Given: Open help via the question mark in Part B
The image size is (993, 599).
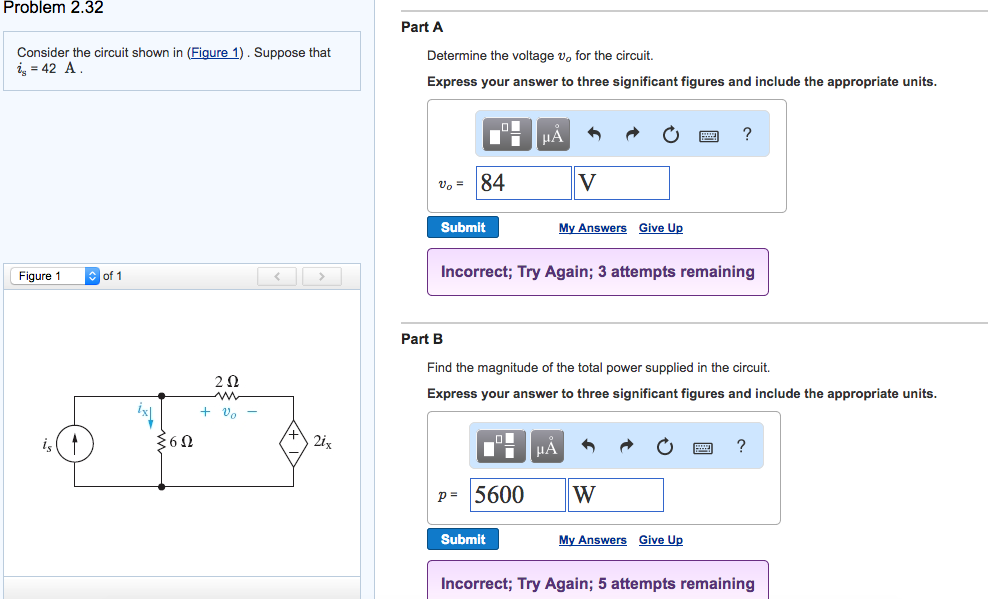Looking at the screenshot, I should pos(740,447).
